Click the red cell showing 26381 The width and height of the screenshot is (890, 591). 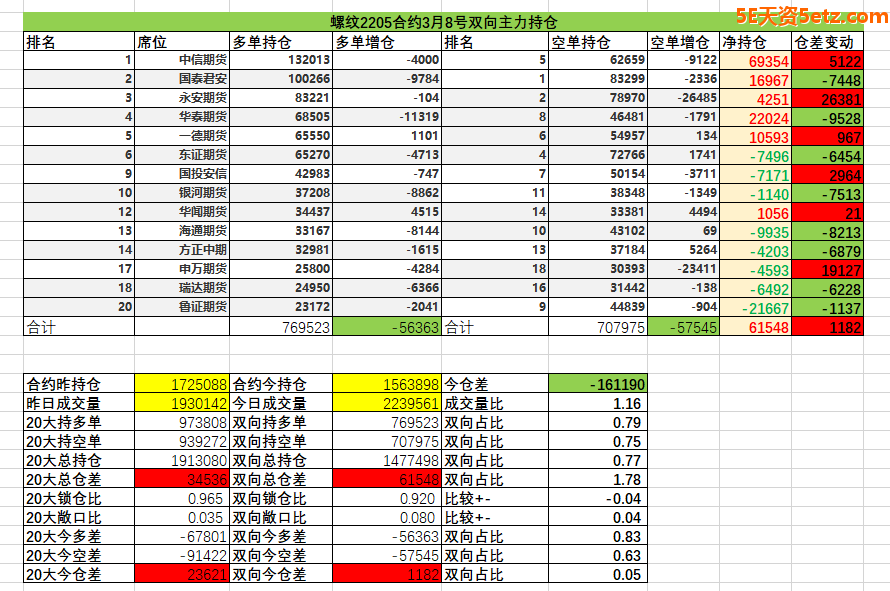coord(826,99)
